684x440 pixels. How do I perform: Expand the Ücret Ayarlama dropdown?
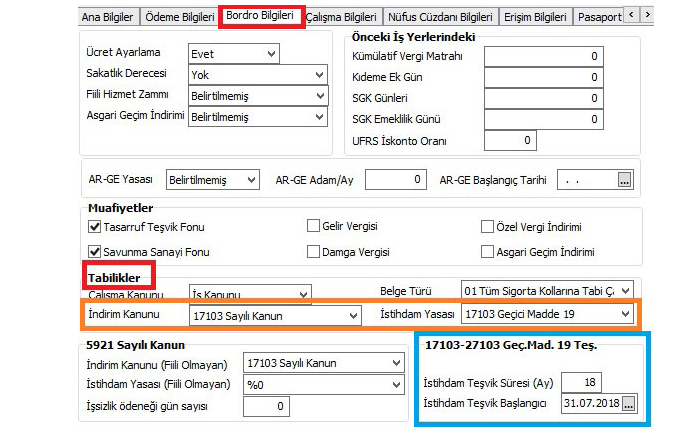pos(271,53)
